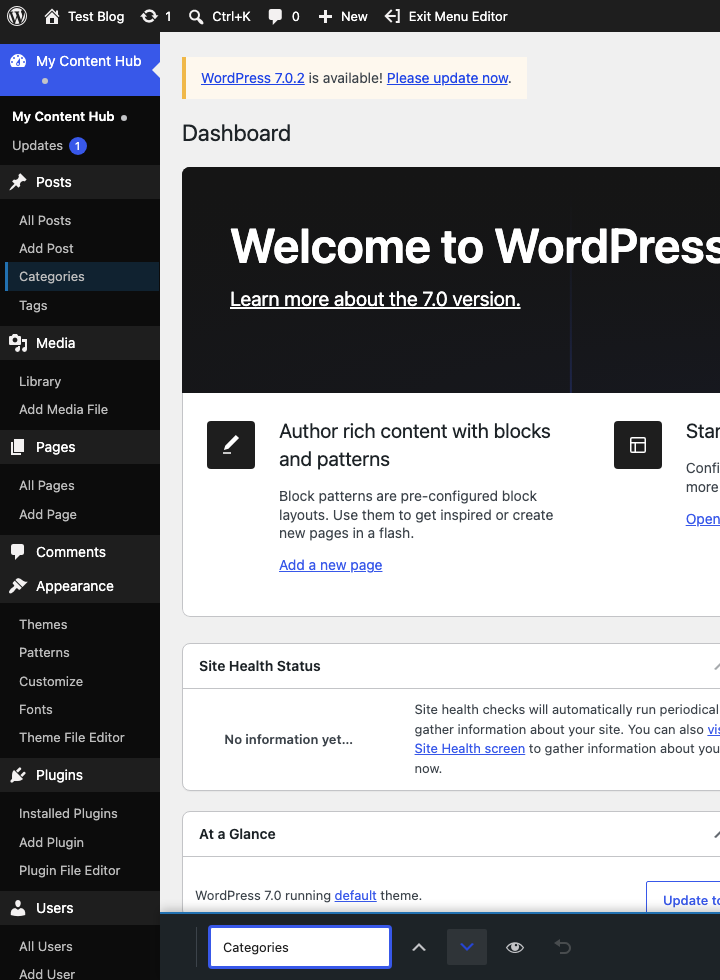Open the Media menu
The height and width of the screenshot is (980, 720).
pyautogui.click(x=80, y=343)
